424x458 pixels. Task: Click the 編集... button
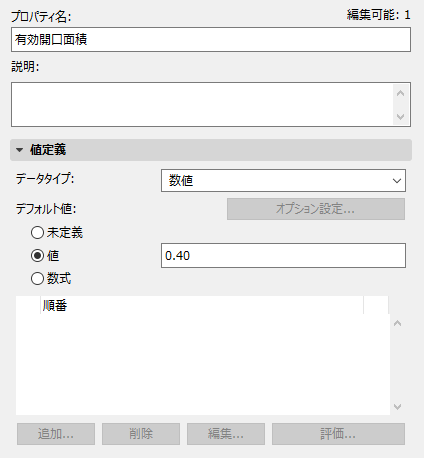[x=226, y=434]
